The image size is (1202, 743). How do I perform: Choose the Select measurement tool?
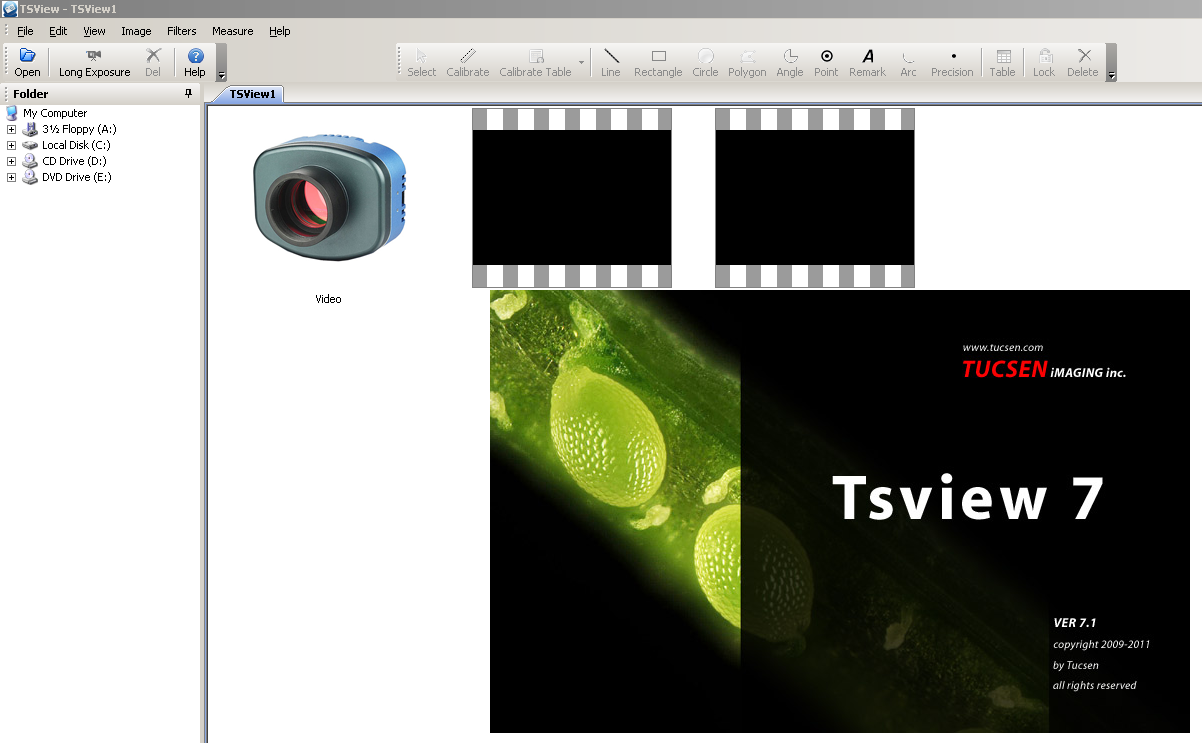tap(421, 63)
